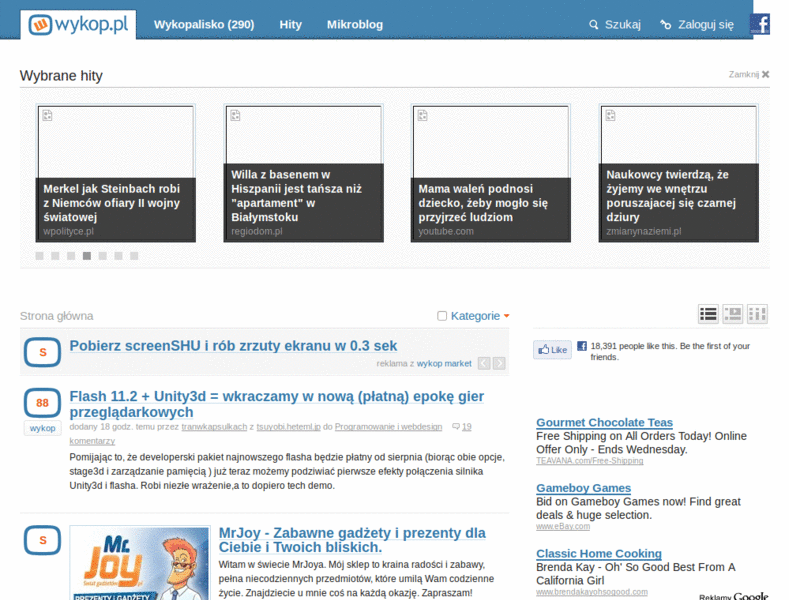The image size is (800, 600).
Task: Open Gourmet Chocolate Teas ad
Action: coord(604,422)
